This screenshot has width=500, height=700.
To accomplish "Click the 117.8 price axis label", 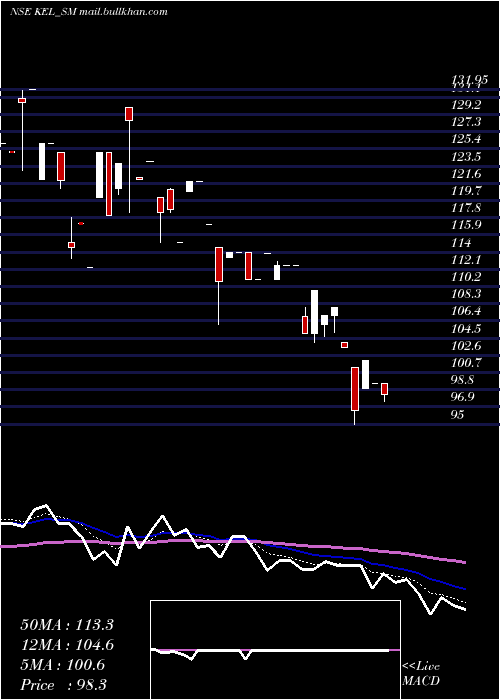I will [x=466, y=208].
